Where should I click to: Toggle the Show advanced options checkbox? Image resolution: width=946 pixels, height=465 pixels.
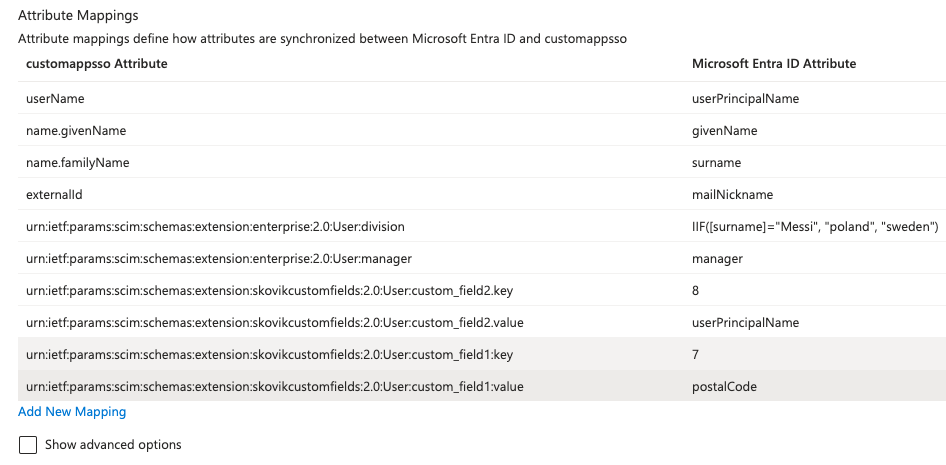(x=28, y=445)
